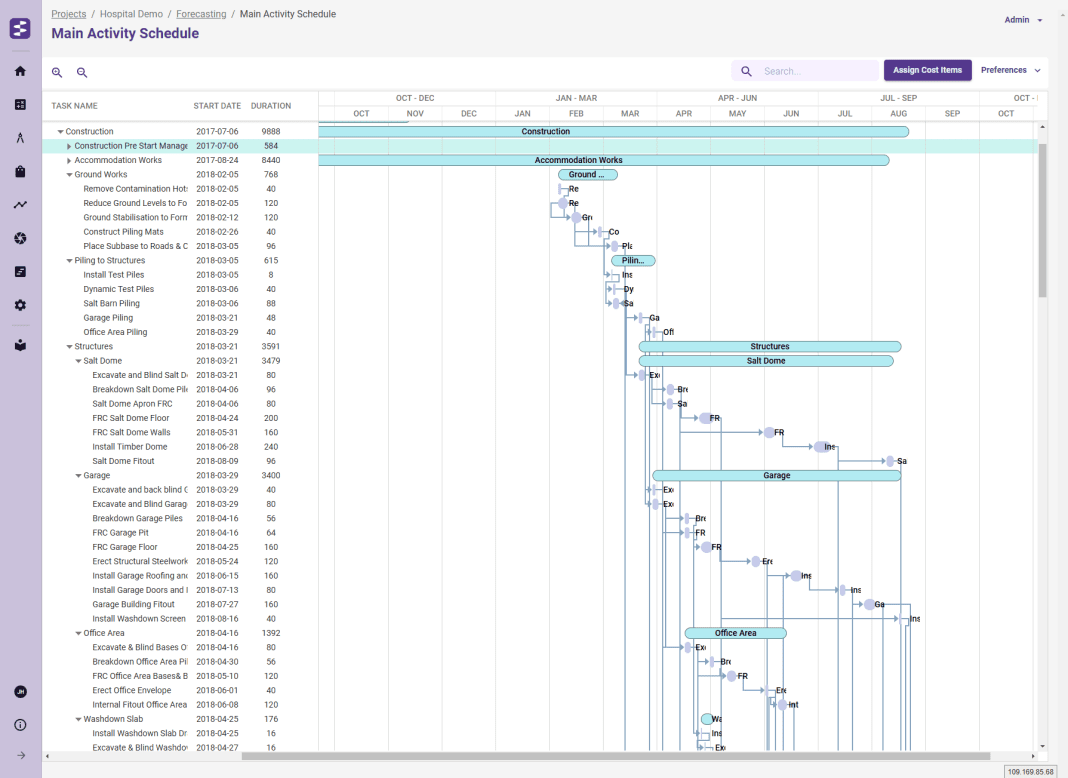Open the Preferences dropdown
The width and height of the screenshot is (1068, 778).
pyautogui.click(x=1010, y=70)
